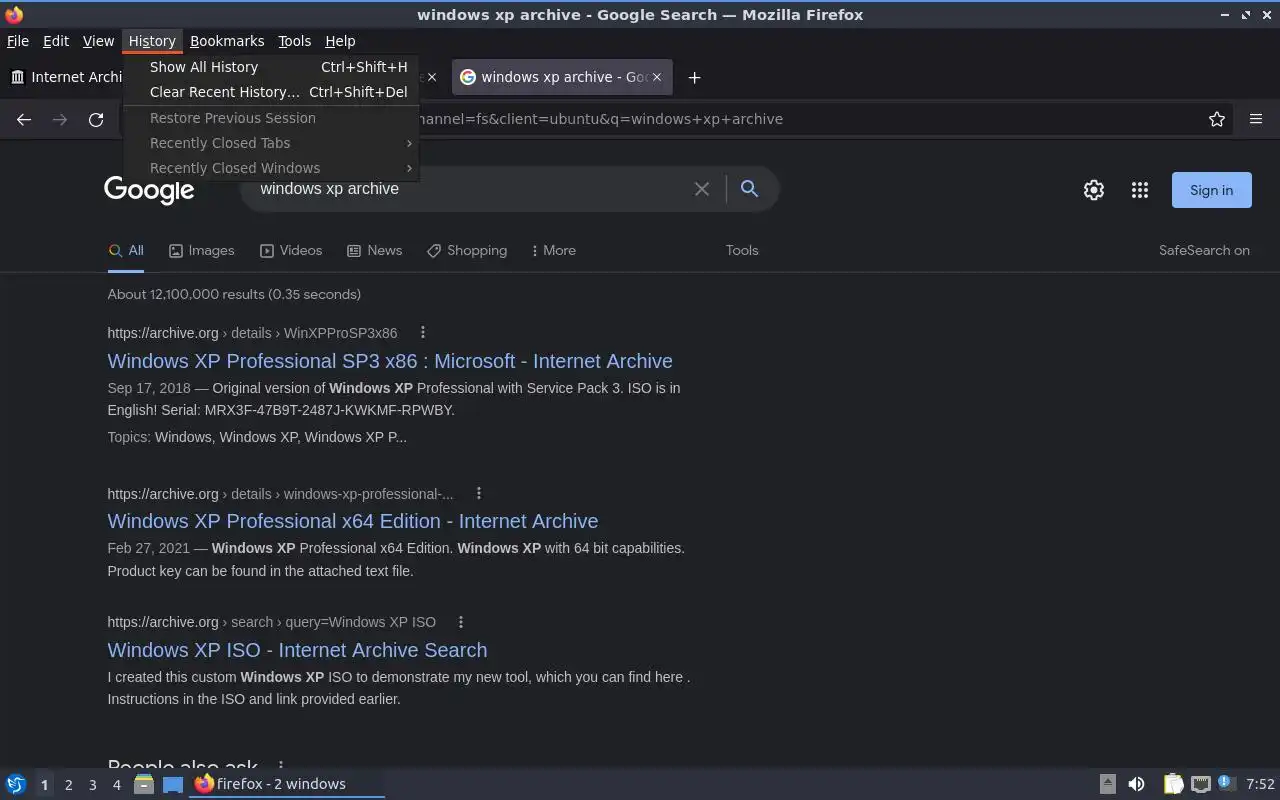Screen dimensions: 1280x800
Task: Click About 12,100,000 results text
Action: click(234, 294)
